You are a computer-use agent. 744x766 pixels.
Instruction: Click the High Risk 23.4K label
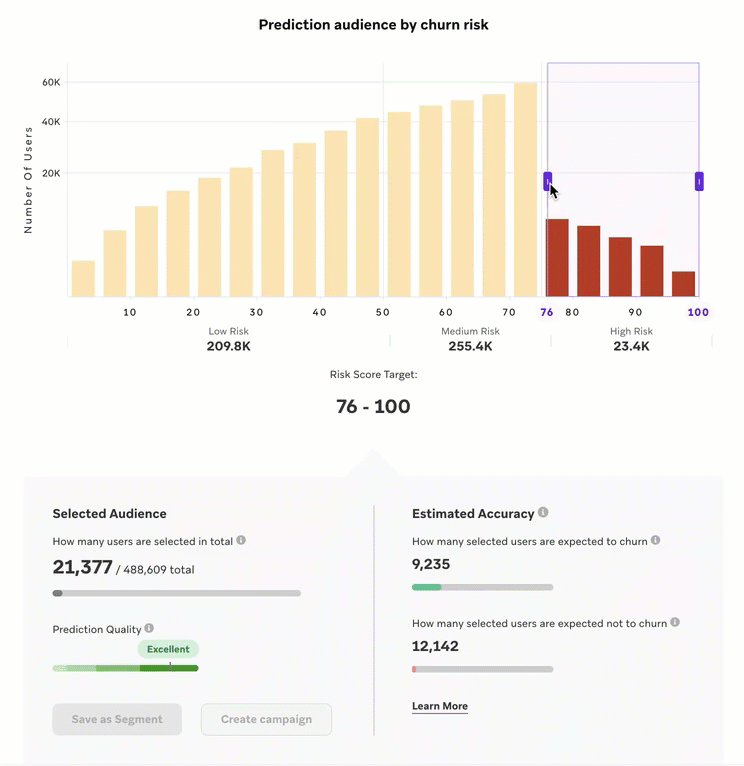631,339
